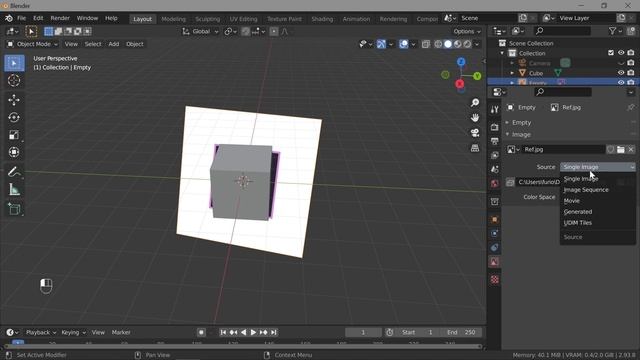
Task: Choose Movie from Source list
Action: [x=571, y=201]
